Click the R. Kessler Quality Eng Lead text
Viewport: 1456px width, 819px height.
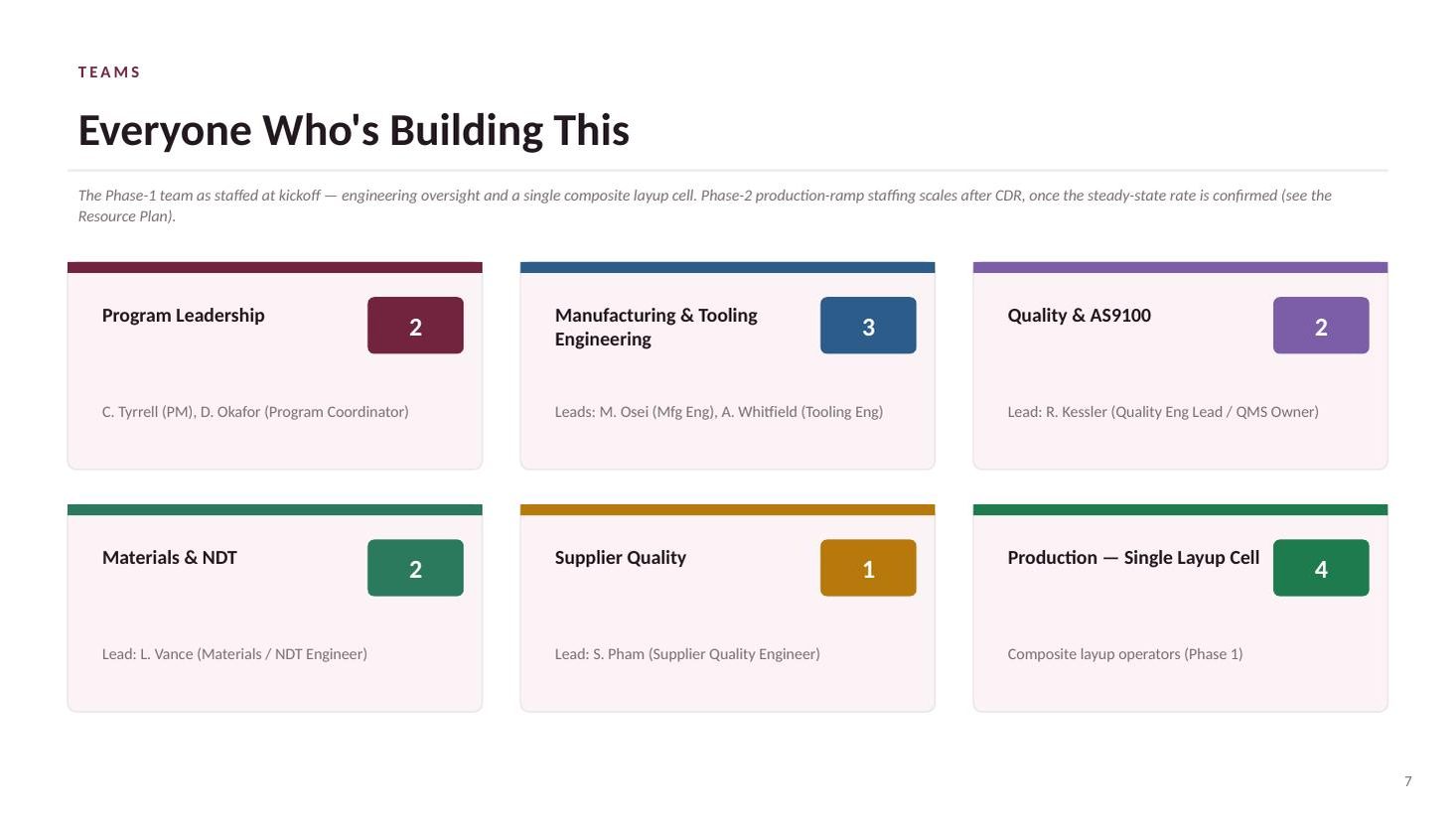click(1163, 412)
